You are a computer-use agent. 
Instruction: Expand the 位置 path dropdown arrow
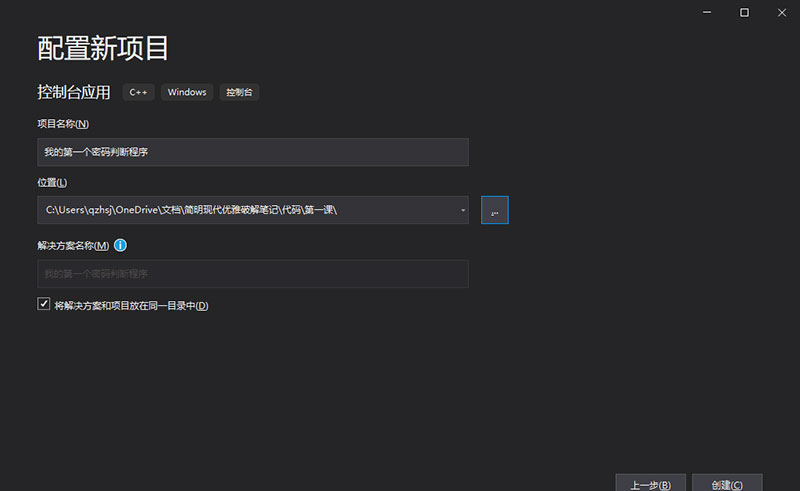click(x=462, y=210)
